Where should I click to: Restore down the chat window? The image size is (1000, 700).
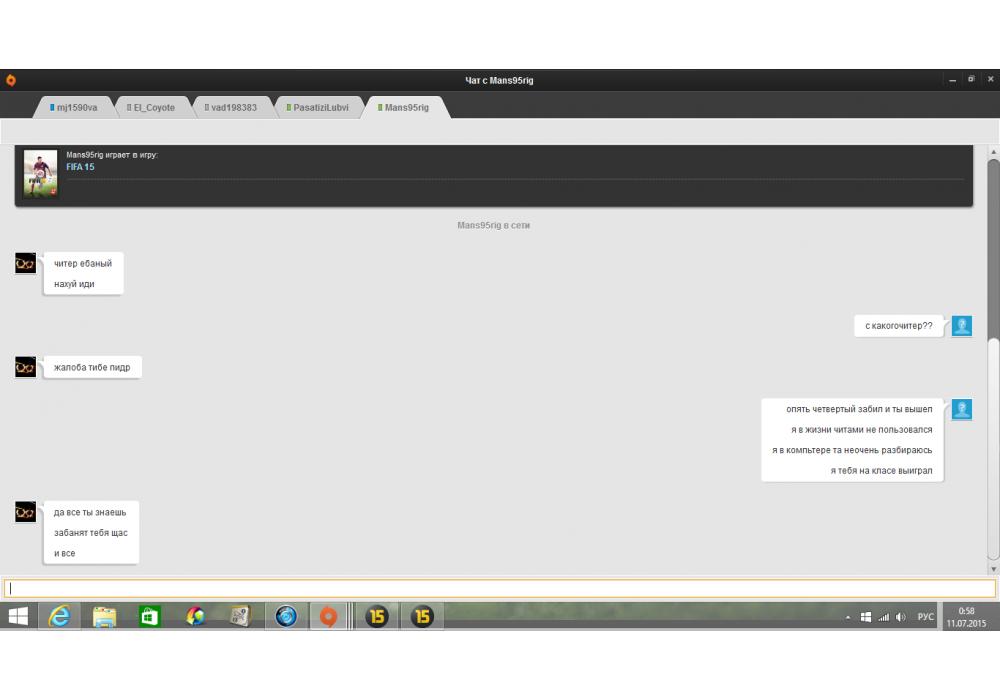[x=971, y=80]
